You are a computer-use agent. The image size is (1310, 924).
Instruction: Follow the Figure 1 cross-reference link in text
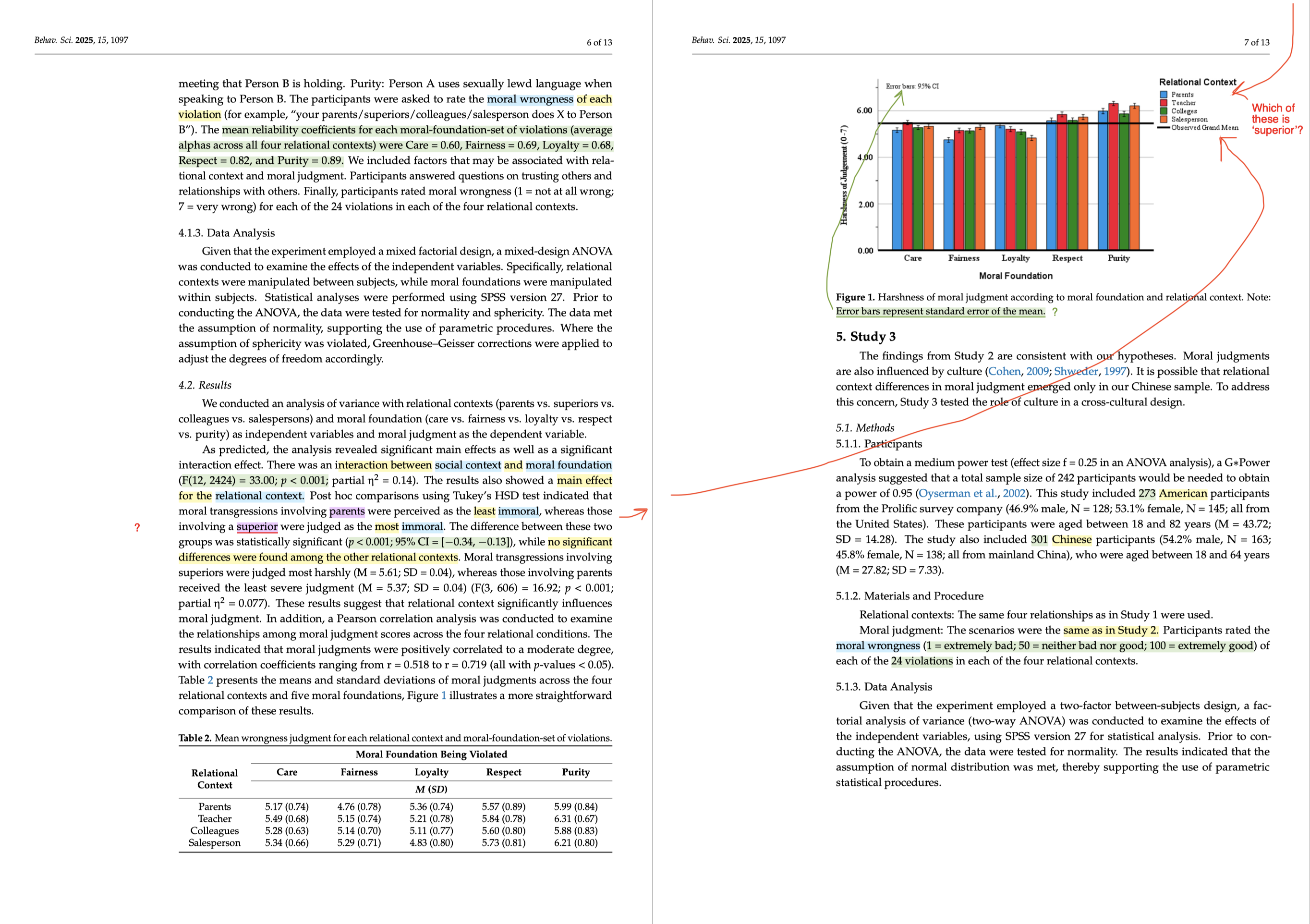[x=443, y=696]
